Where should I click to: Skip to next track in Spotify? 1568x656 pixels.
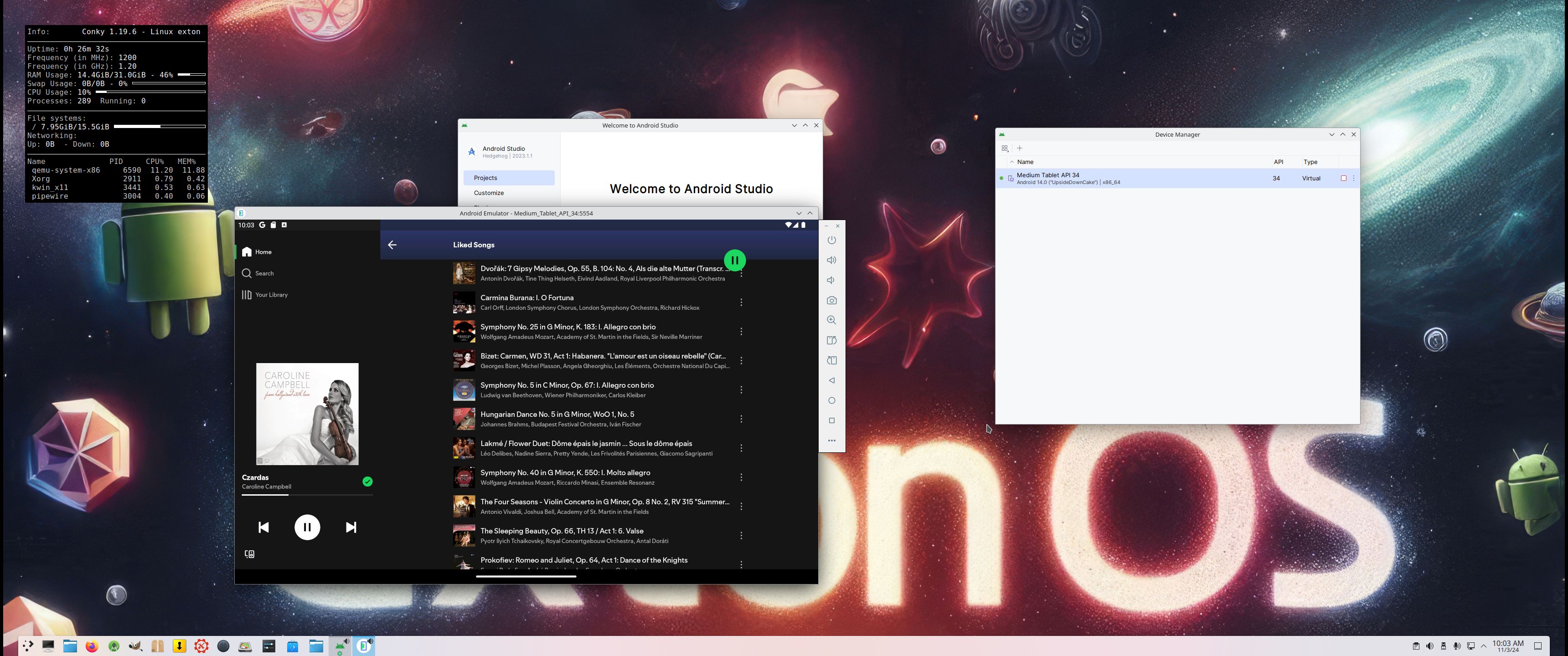[351, 527]
